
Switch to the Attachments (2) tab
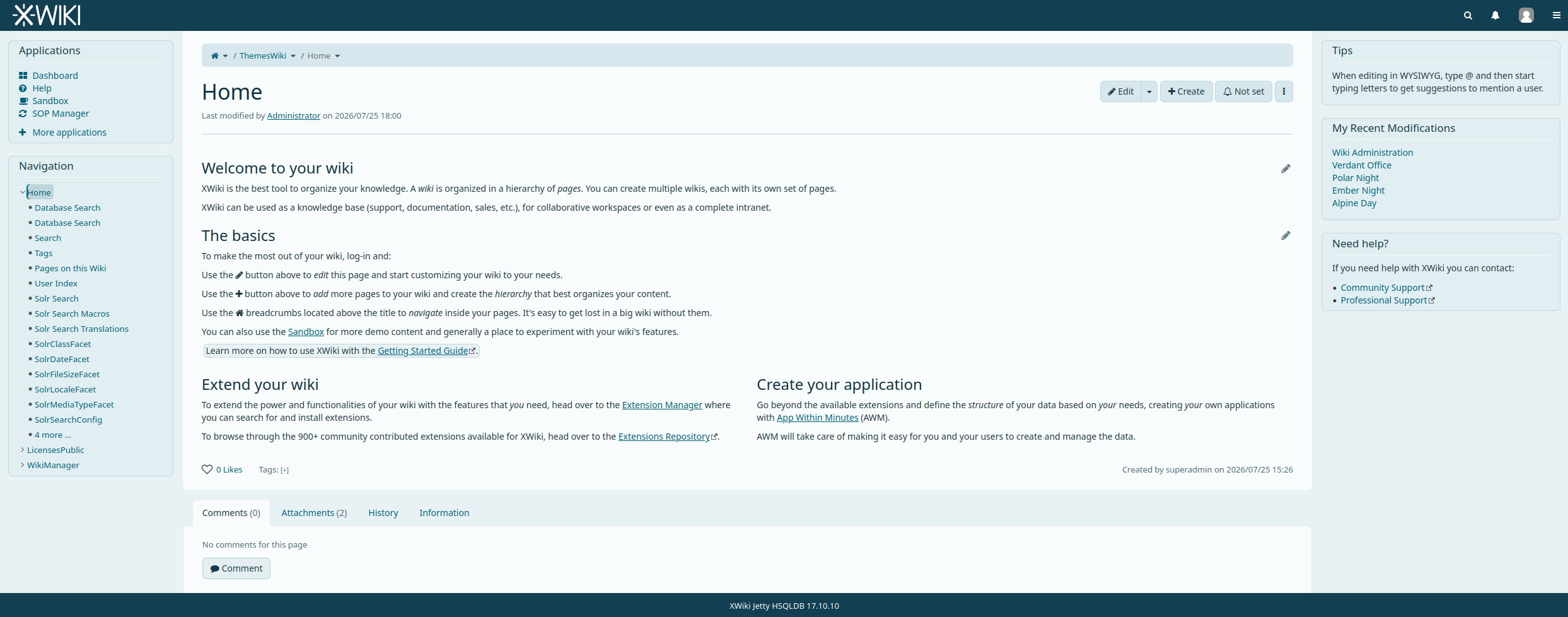tap(314, 513)
